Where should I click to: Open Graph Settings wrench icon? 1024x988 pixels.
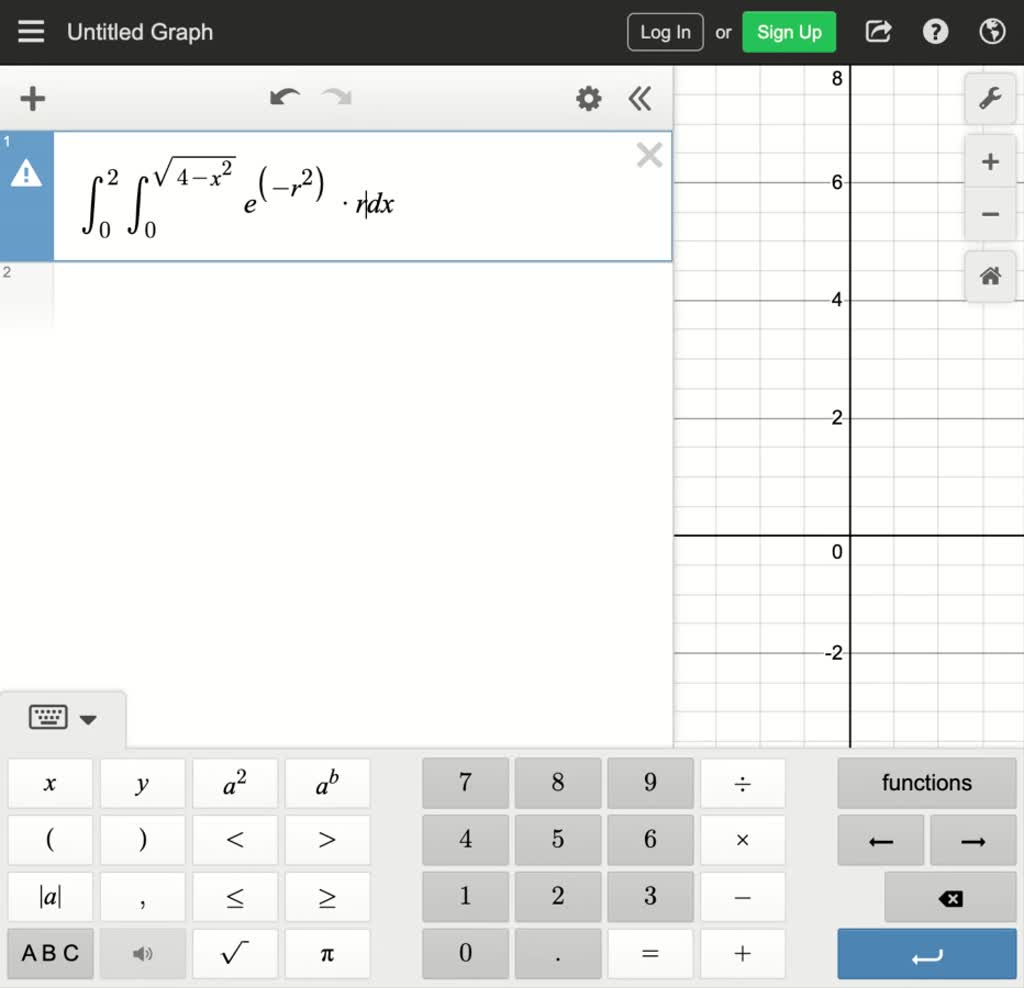(990, 99)
